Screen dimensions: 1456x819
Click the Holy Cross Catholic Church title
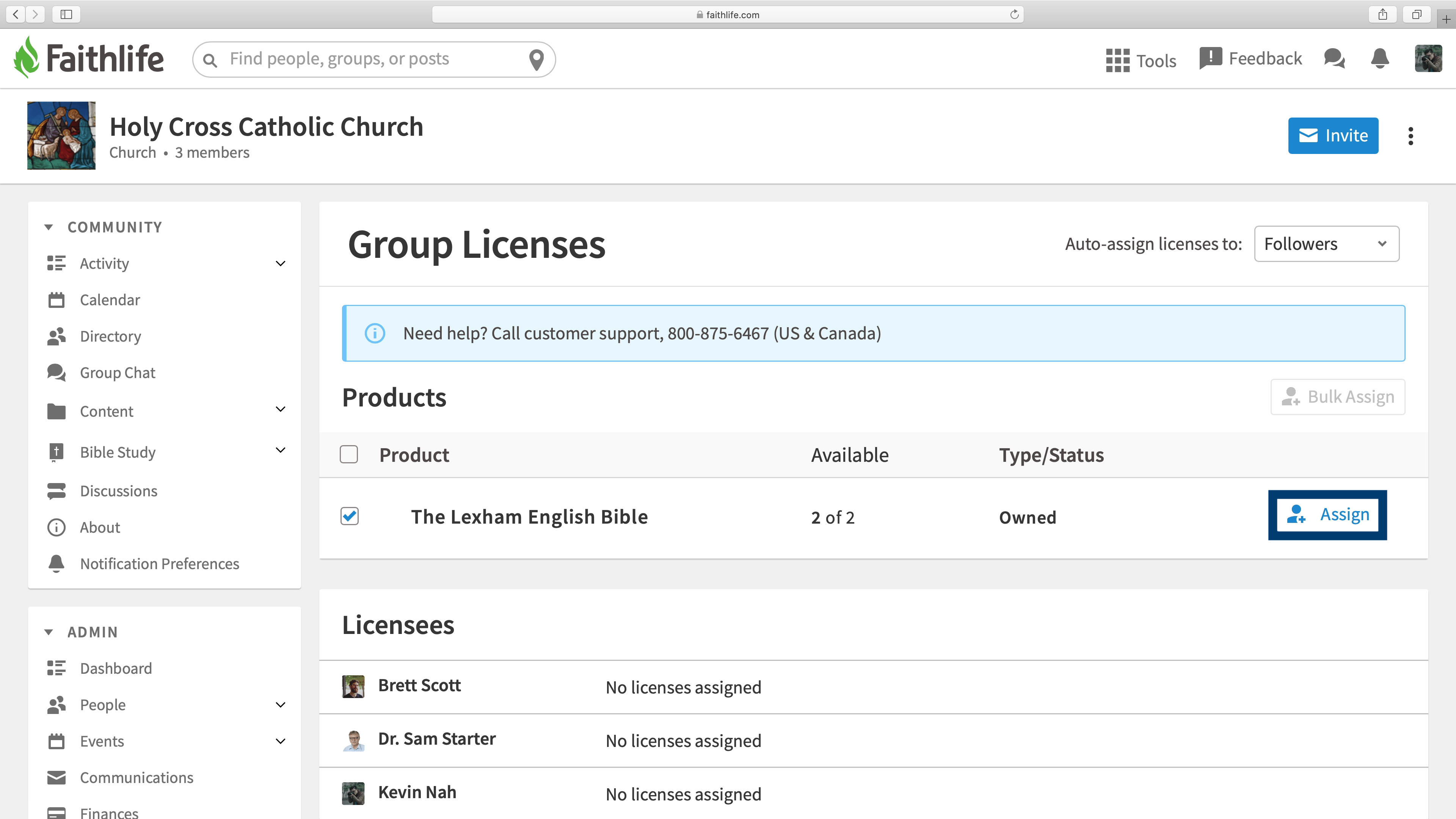266,127
